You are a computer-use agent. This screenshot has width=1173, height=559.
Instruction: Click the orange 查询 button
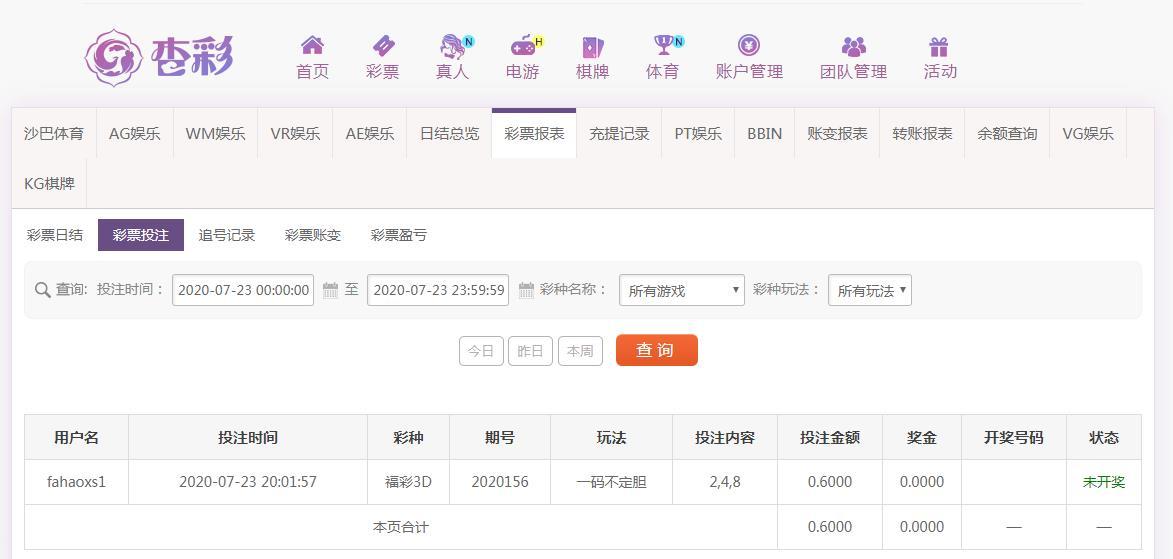pos(656,350)
